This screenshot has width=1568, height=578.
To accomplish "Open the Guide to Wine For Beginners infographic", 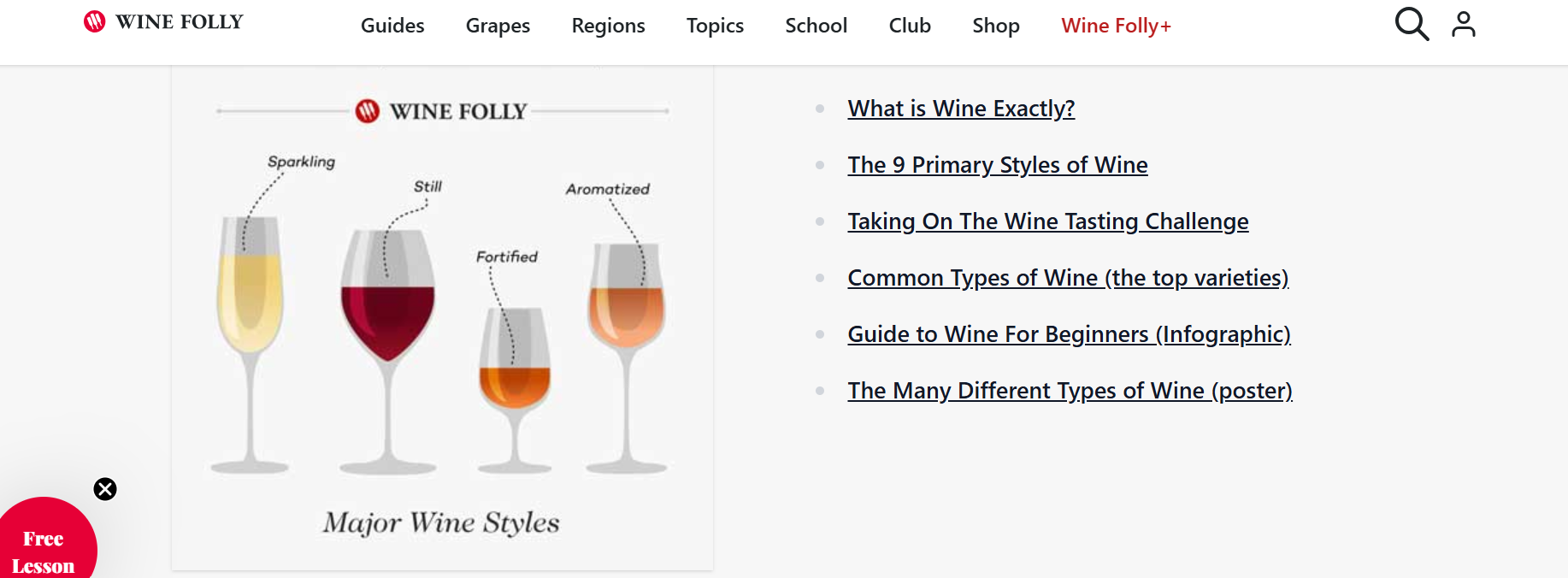I will [x=1069, y=334].
